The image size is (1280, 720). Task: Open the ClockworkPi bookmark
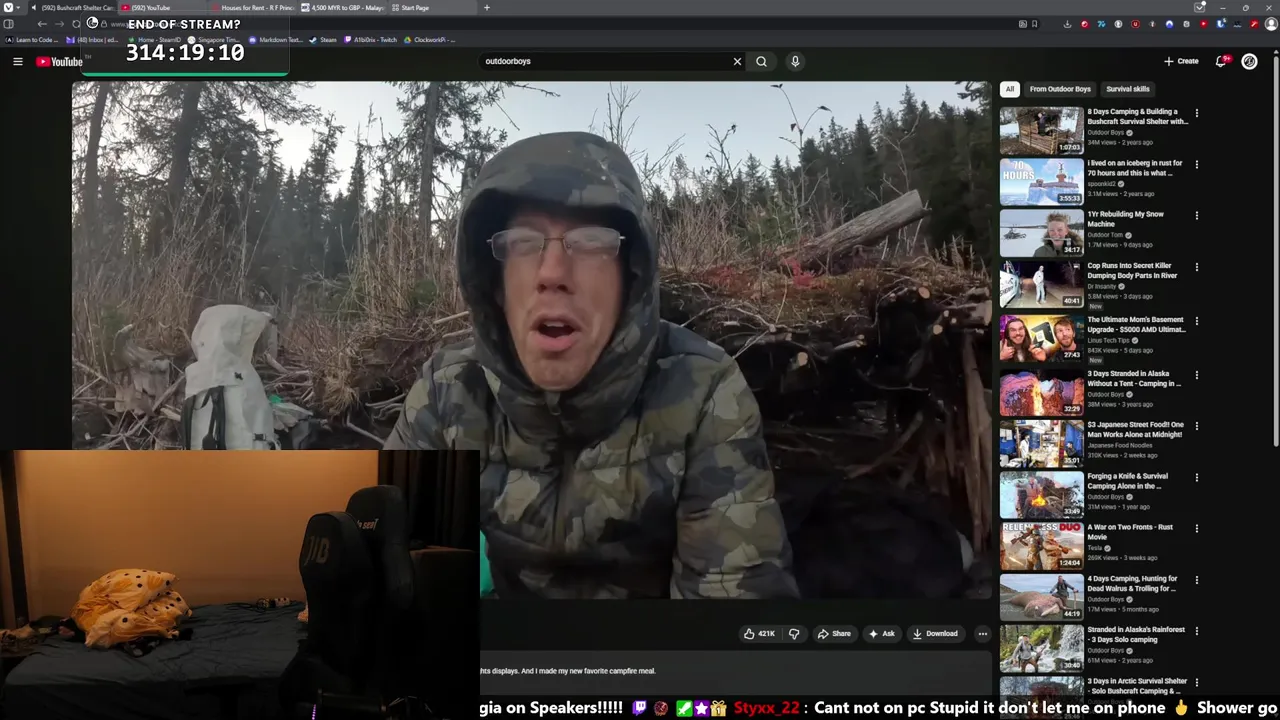pos(430,40)
